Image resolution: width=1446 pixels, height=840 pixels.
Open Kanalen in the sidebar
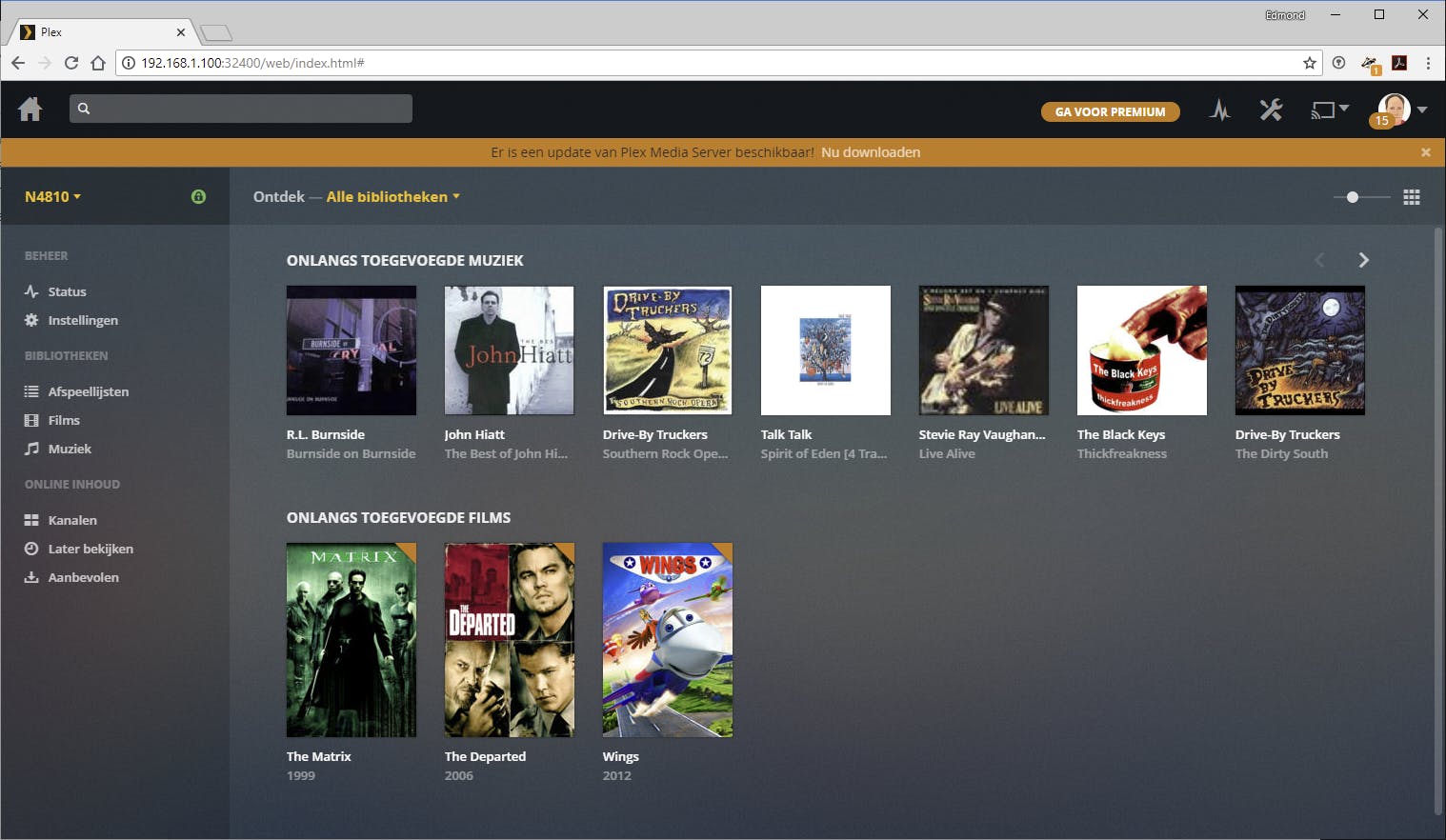click(72, 520)
